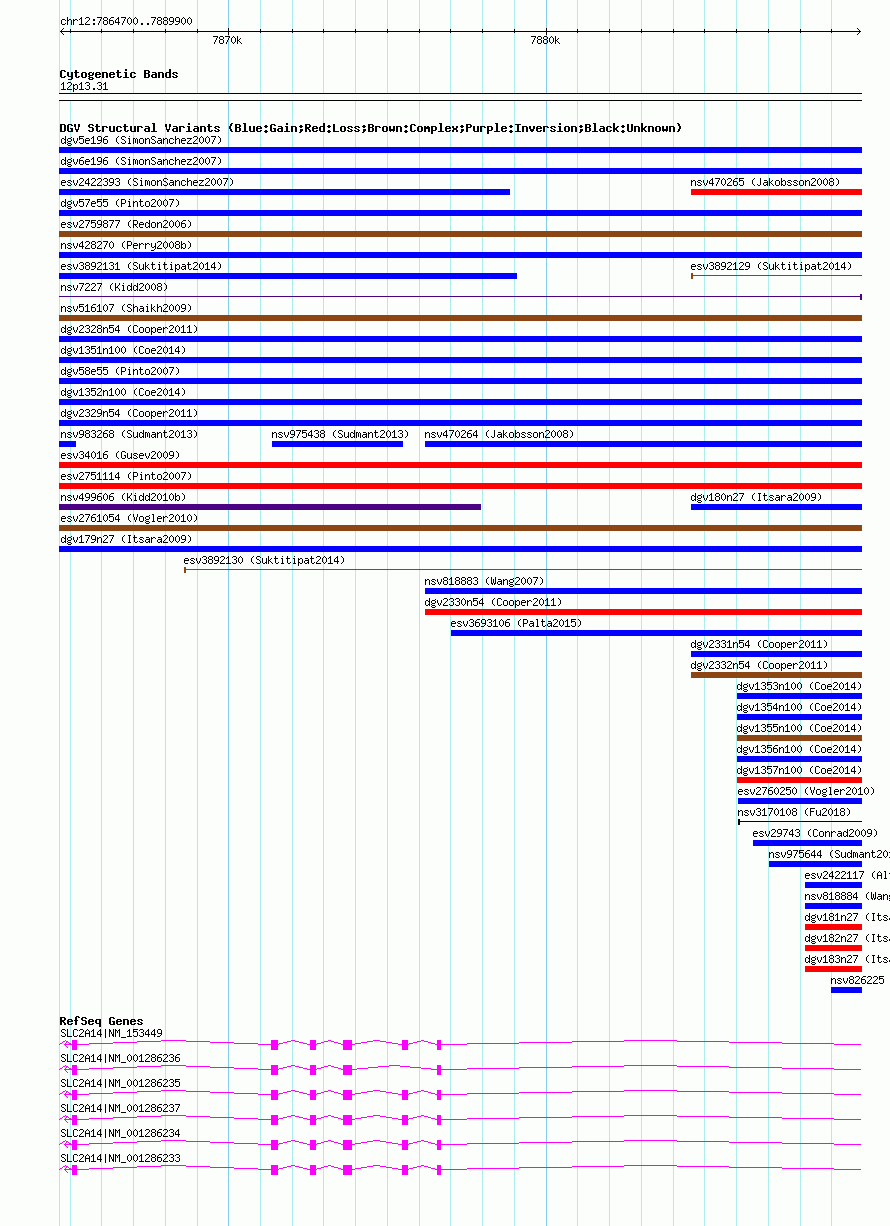This screenshot has height=1226, width=890.
Task: Open variant dgv5e196 (SimonSanchez2007)
Action: (x=141, y=140)
